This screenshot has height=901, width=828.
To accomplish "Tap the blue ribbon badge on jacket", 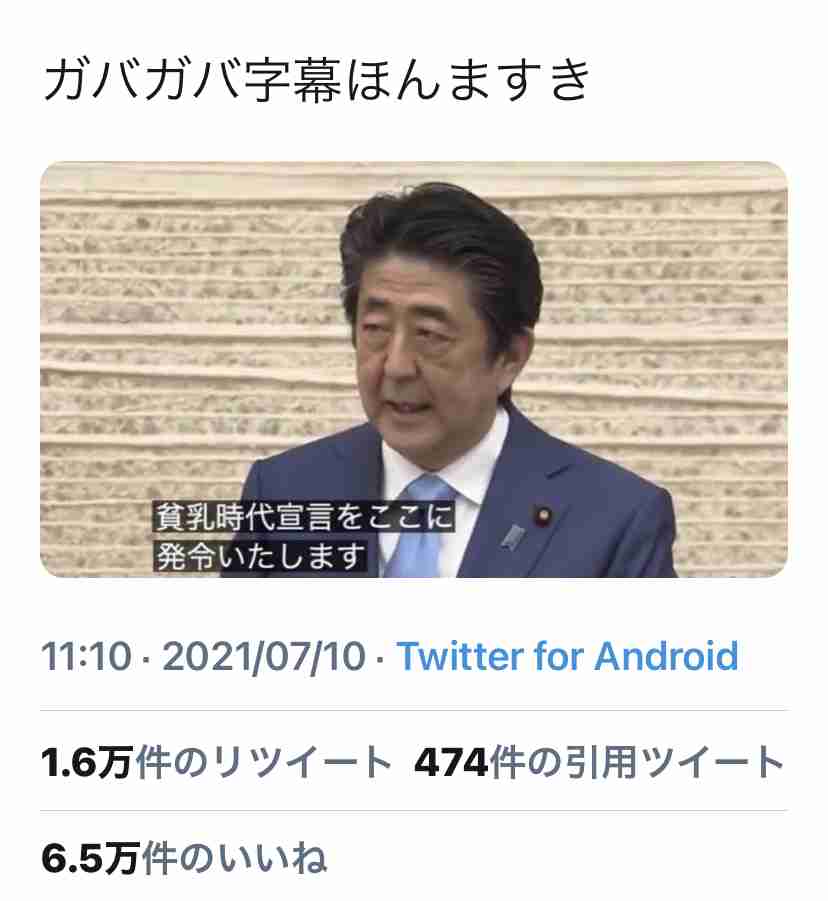I will tap(511, 537).
